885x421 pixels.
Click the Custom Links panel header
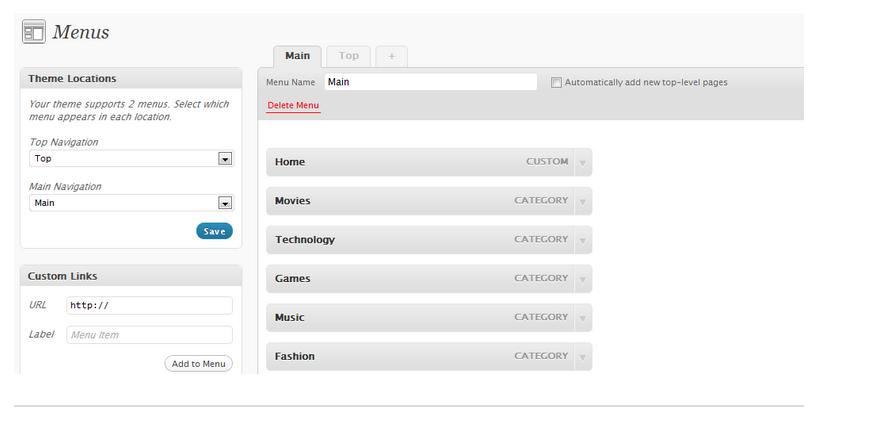[x=130, y=276]
